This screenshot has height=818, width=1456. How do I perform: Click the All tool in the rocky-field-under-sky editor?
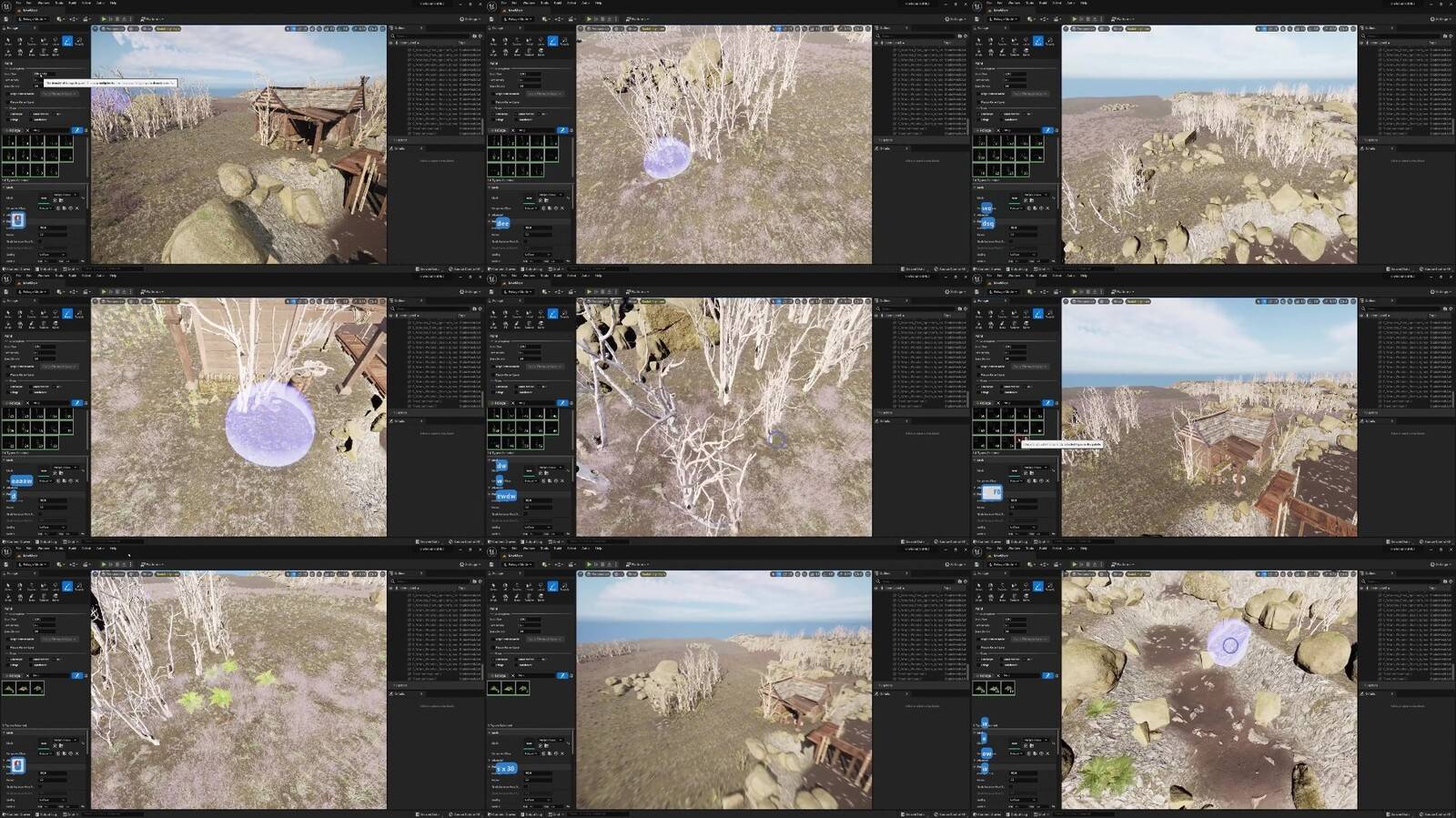(x=991, y=41)
